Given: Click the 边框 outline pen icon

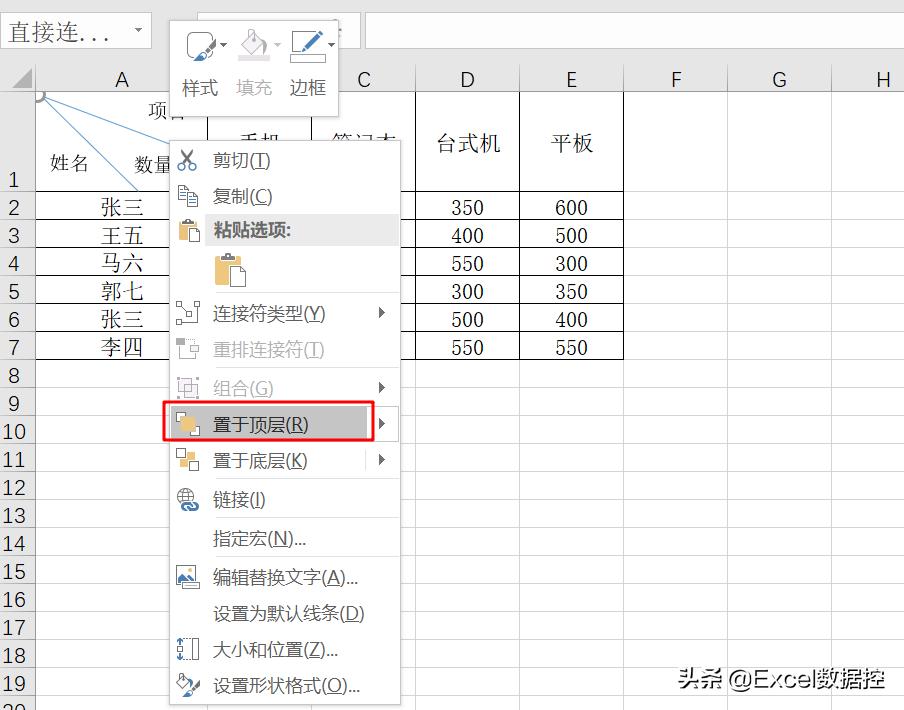Looking at the screenshot, I should pyautogui.click(x=306, y=42).
